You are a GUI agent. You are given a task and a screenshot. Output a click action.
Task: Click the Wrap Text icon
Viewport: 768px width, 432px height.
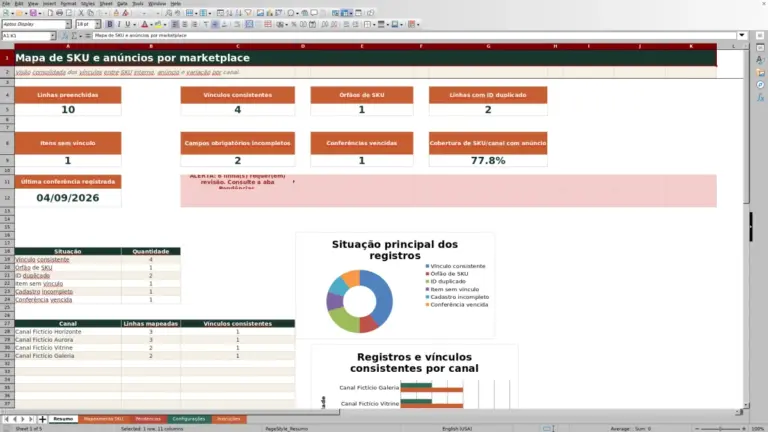pyautogui.click(x=237, y=24)
